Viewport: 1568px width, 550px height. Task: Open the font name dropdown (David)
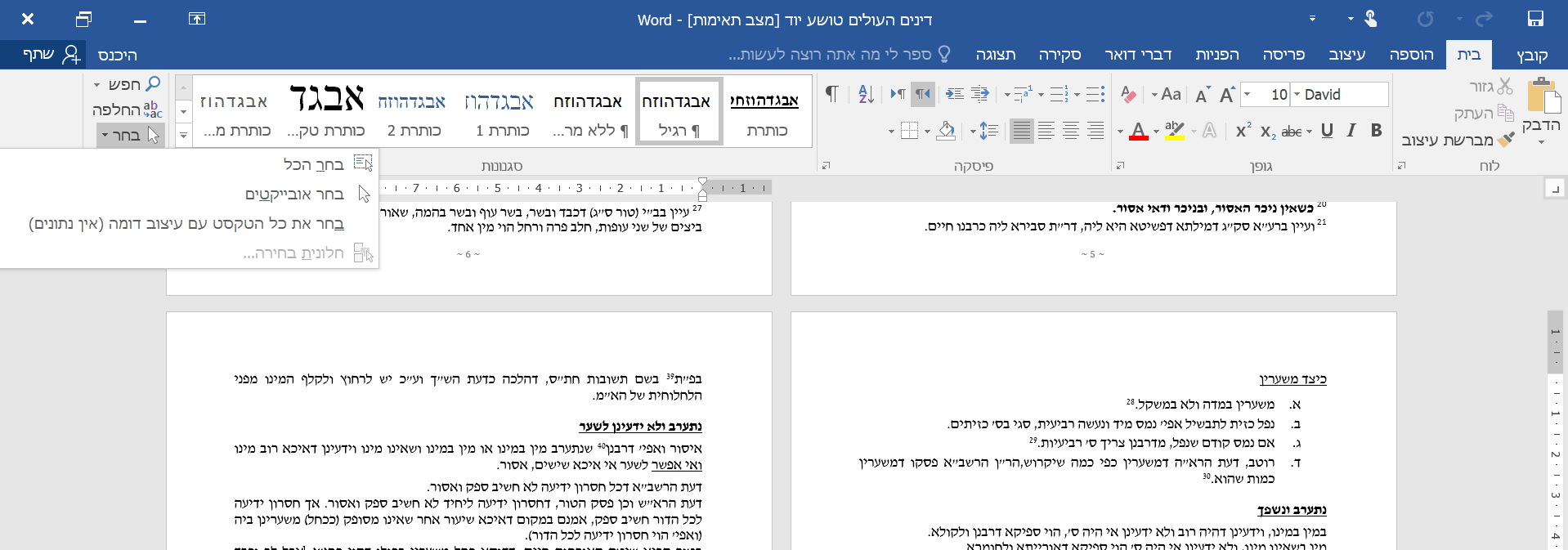coord(1297,94)
